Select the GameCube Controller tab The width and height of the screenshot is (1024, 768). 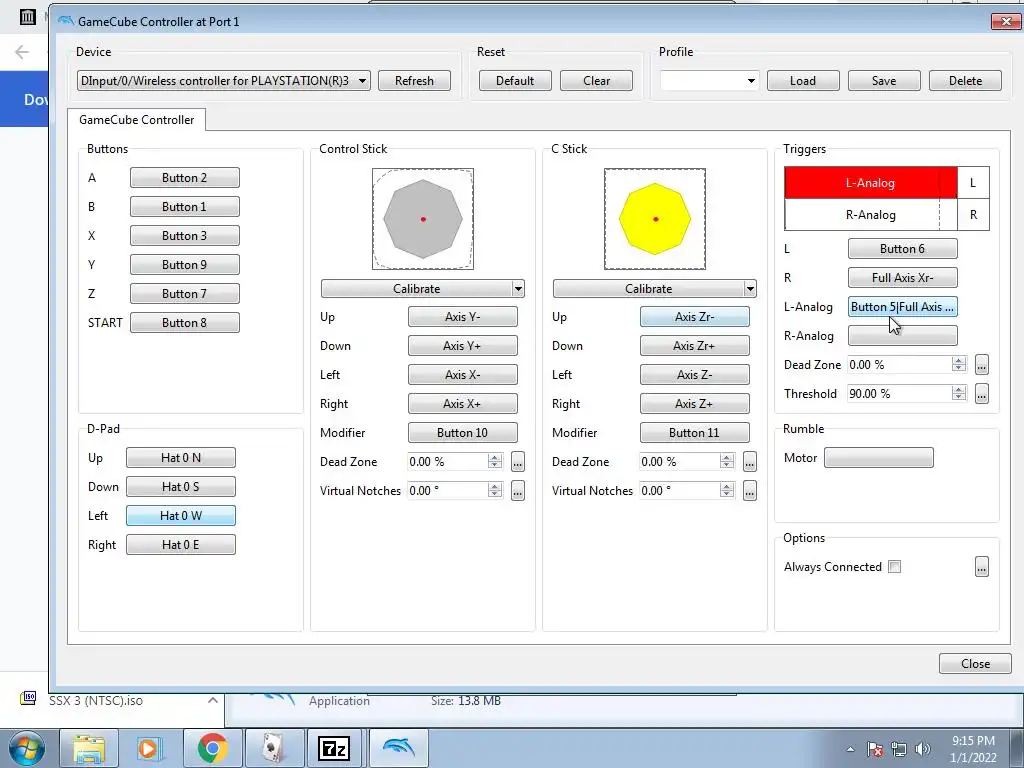pos(136,120)
